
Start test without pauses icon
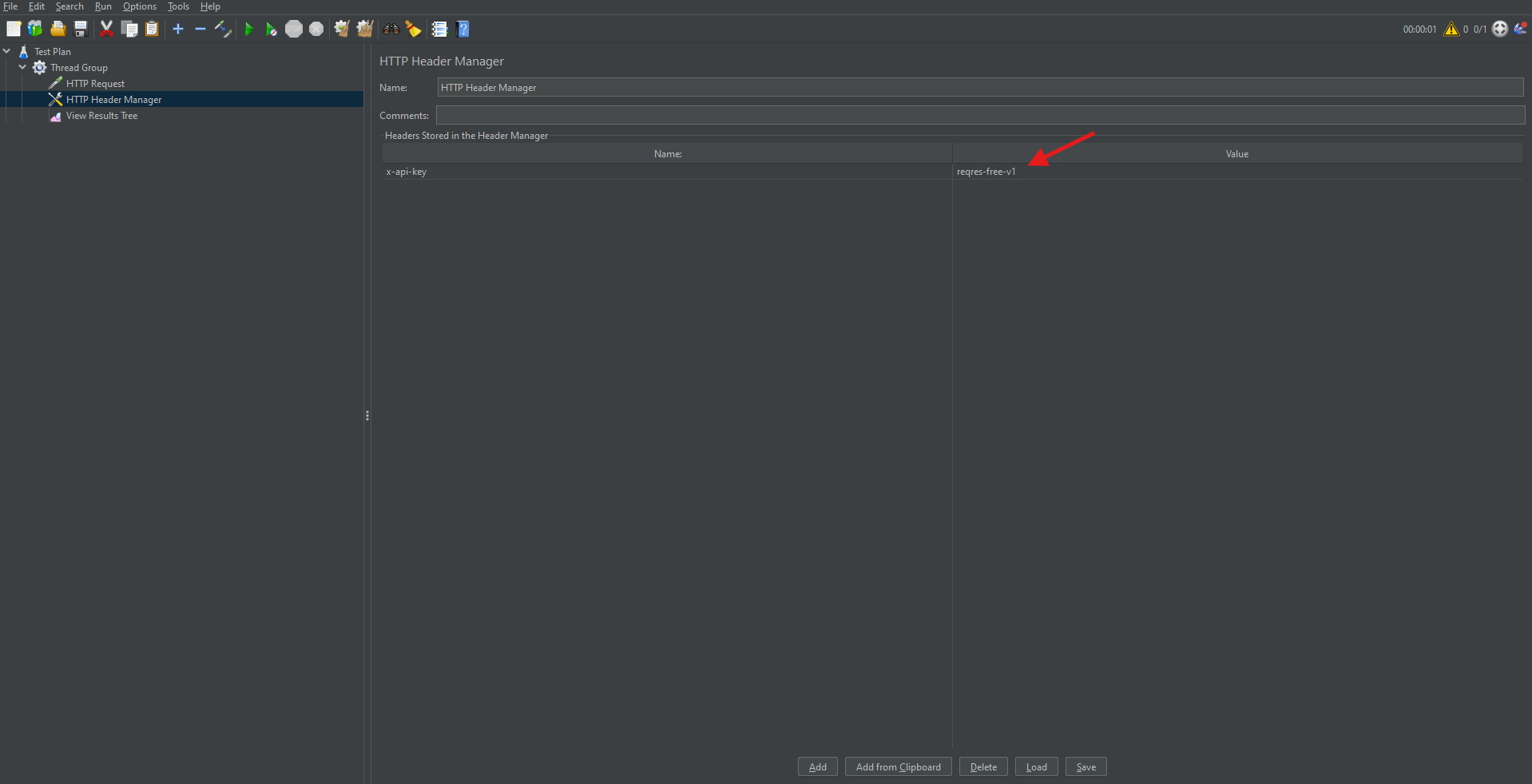(x=272, y=29)
